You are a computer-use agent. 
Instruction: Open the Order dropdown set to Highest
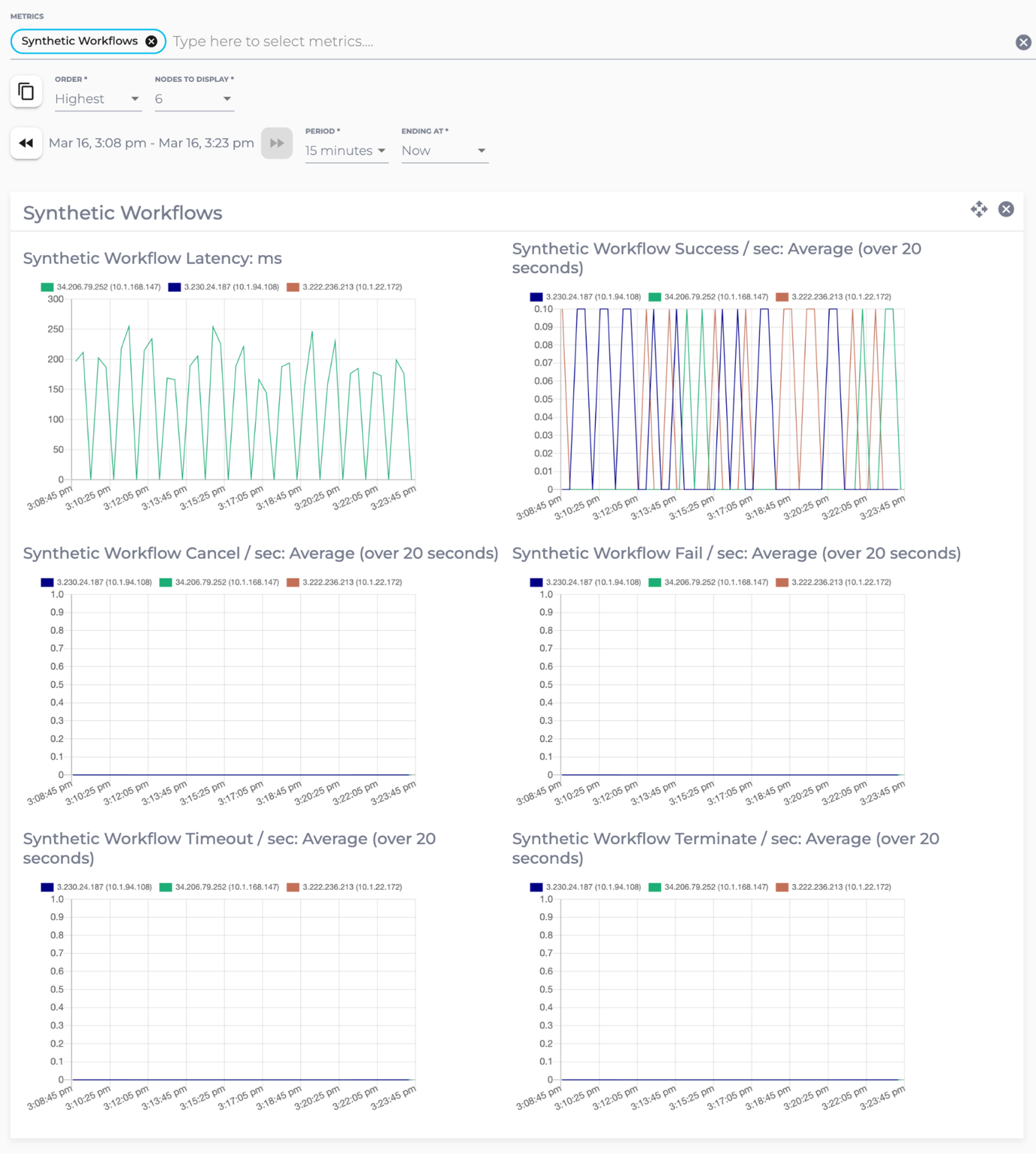pyautogui.click(x=98, y=99)
